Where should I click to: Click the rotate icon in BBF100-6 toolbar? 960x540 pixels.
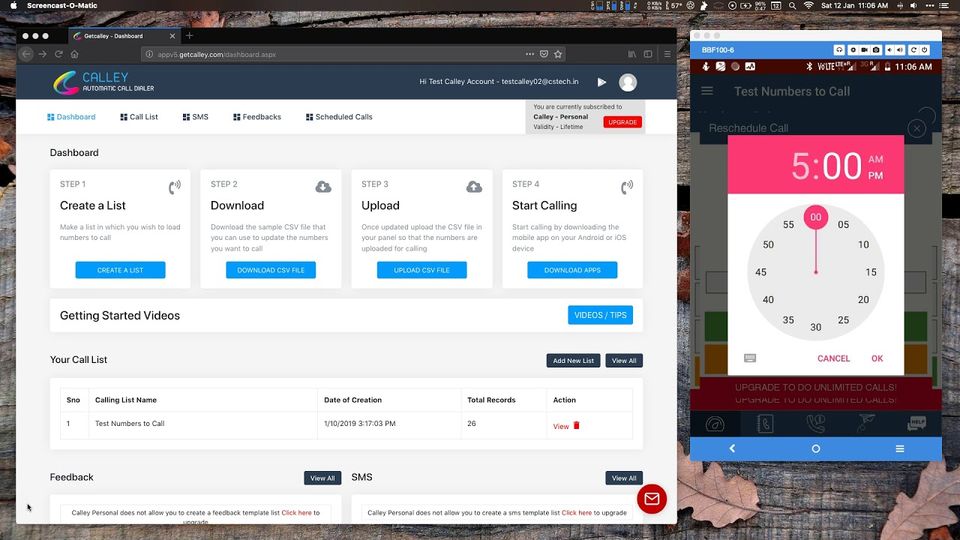pos(913,50)
